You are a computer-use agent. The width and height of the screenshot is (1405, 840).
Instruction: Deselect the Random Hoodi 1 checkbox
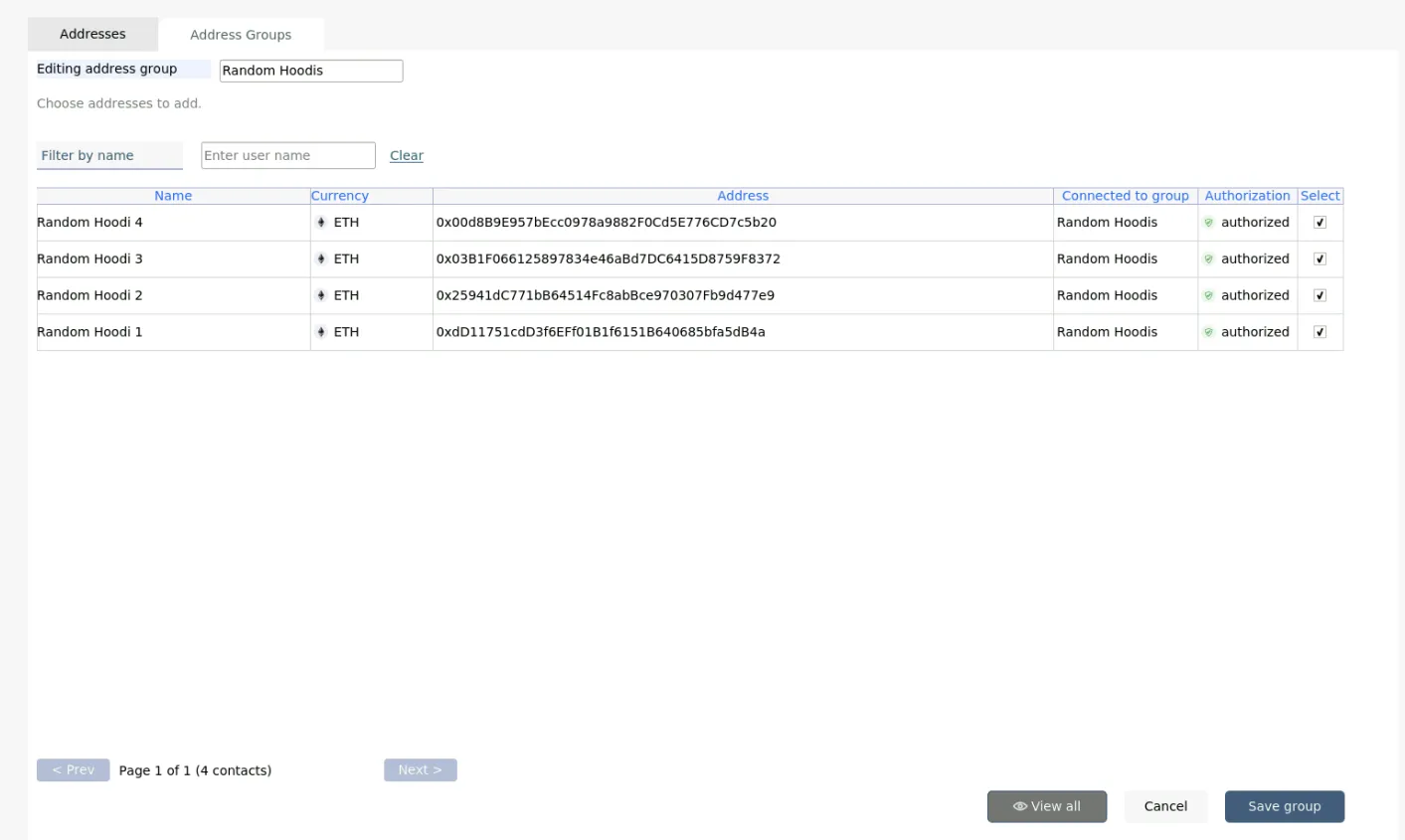1319,332
